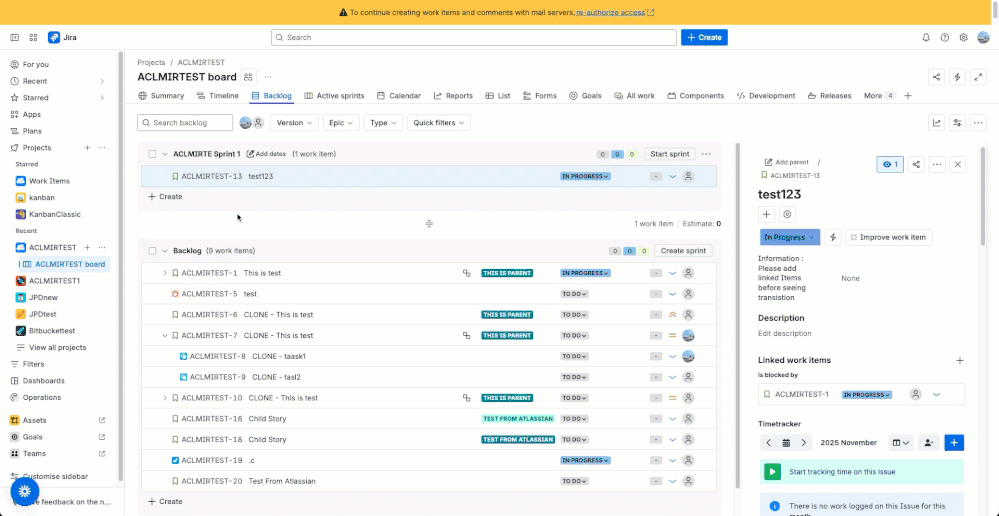Click the blue Create button in the top bar
Screen dimensions: 999x516
pyautogui.click(x=704, y=37)
